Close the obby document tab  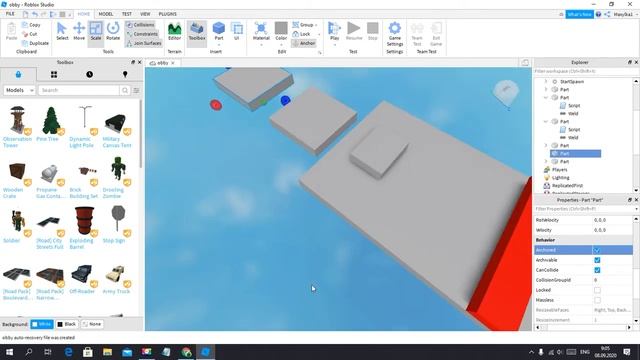point(173,63)
